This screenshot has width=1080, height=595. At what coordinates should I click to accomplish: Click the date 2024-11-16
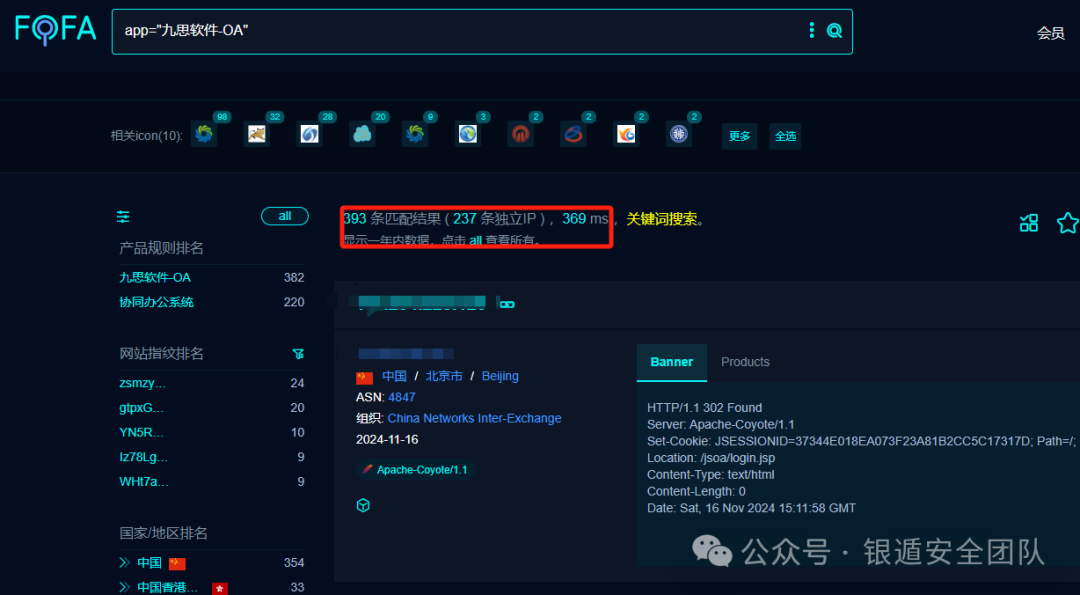click(x=387, y=439)
